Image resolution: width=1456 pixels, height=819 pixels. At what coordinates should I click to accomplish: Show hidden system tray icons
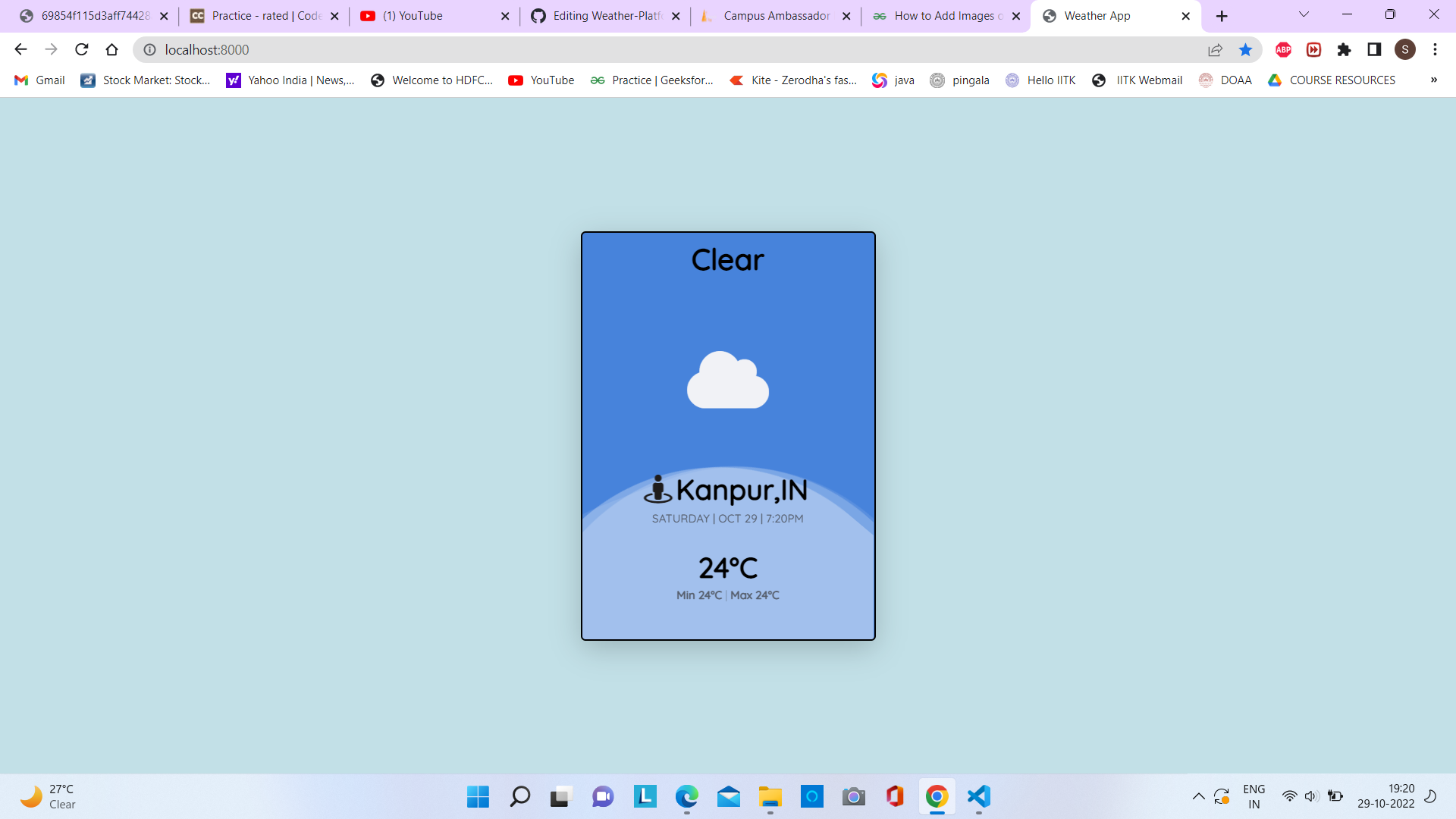click(1198, 796)
